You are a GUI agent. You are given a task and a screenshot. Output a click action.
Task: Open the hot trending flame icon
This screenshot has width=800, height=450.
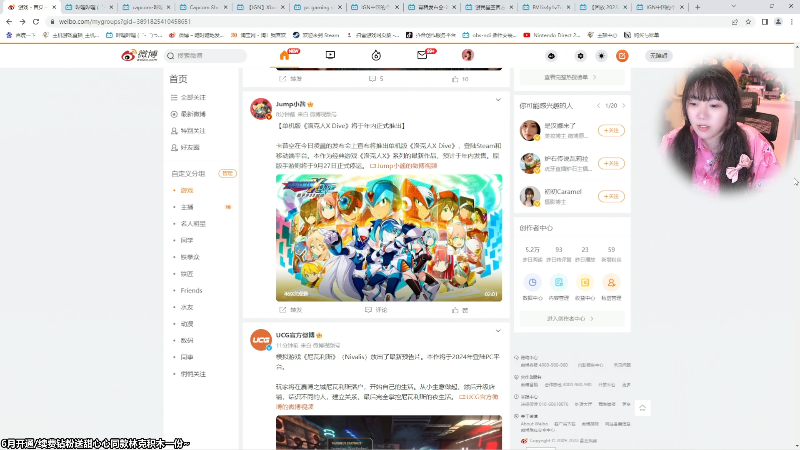[x=376, y=55]
